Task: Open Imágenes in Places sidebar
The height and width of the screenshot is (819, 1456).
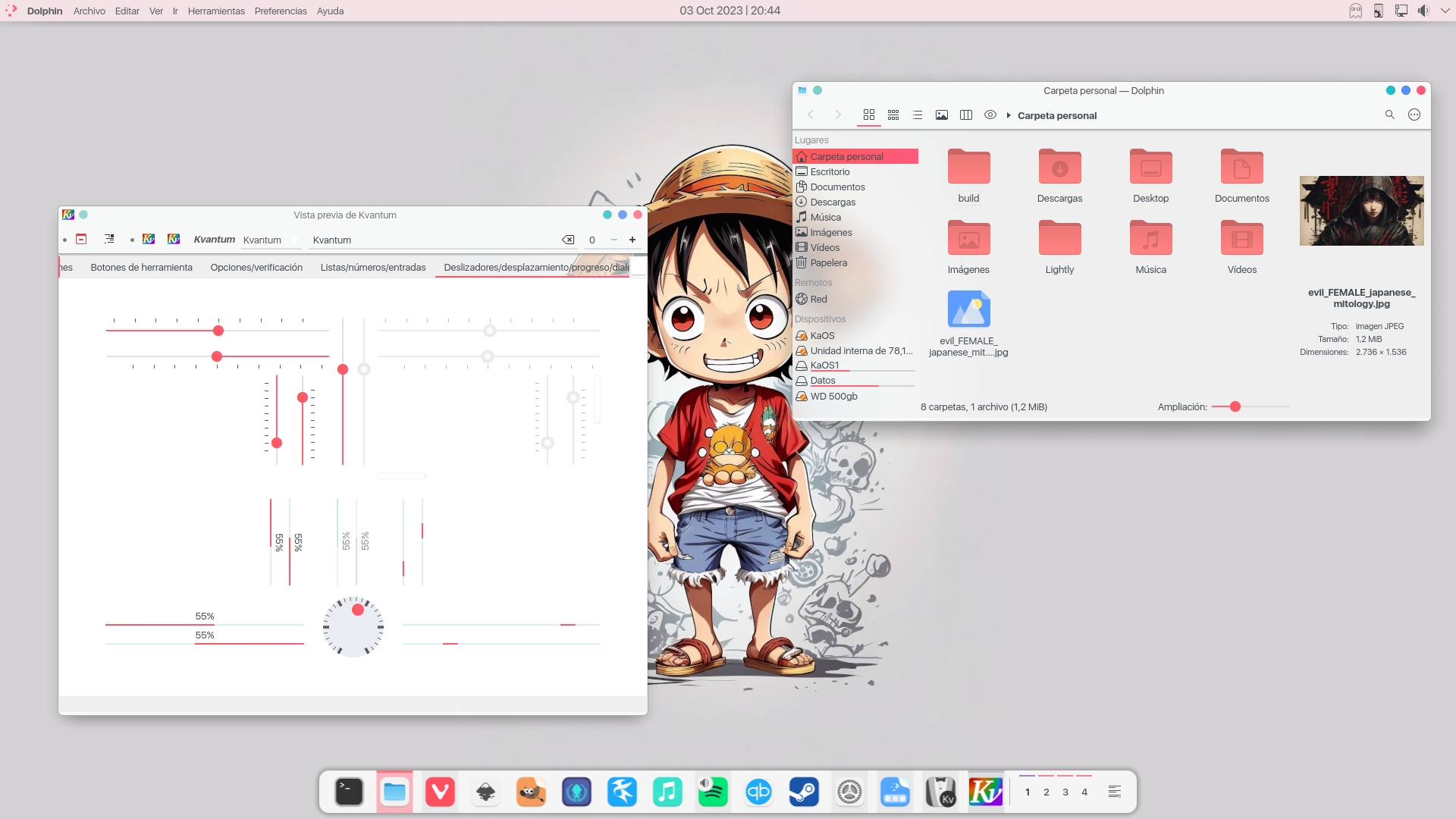Action: click(855, 232)
